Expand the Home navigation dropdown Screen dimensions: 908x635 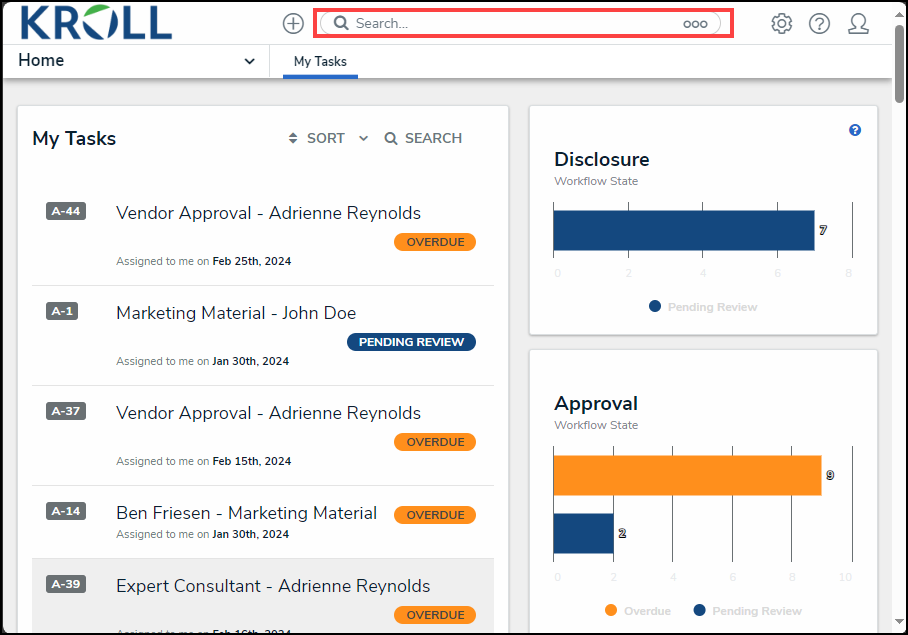(x=249, y=61)
